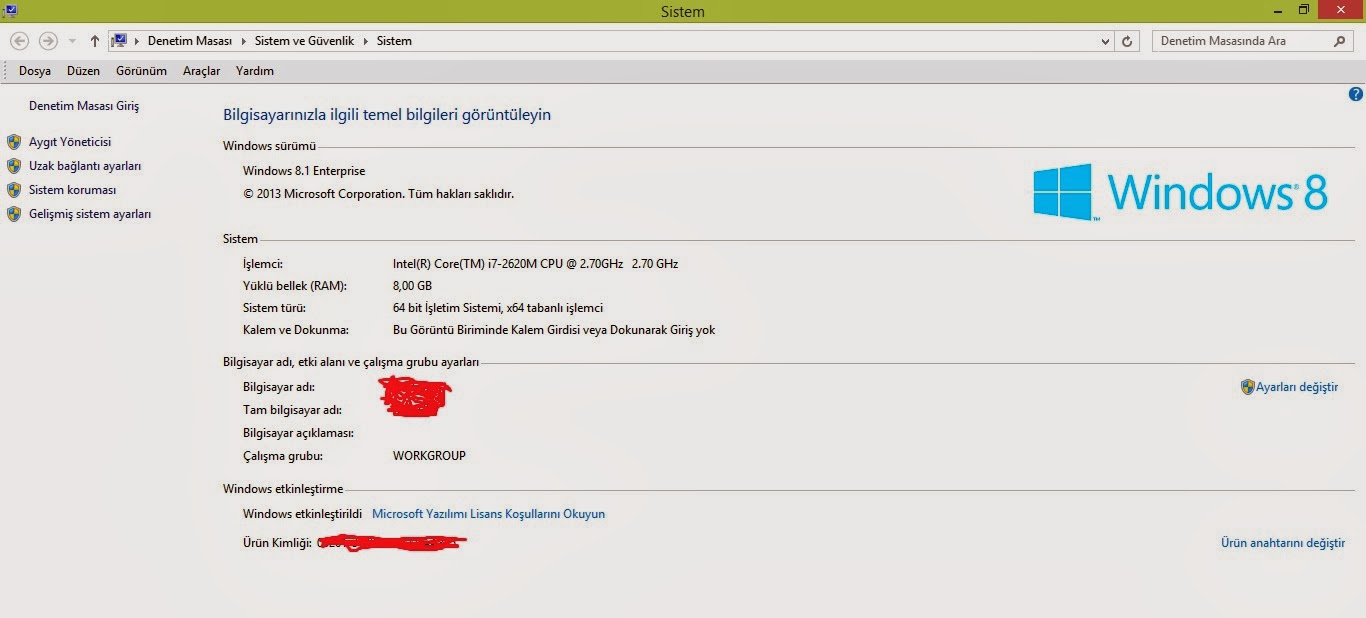Viewport: 1366px width, 618px height.
Task: Click shield icon beside Sistem koruması
Action: (14, 190)
